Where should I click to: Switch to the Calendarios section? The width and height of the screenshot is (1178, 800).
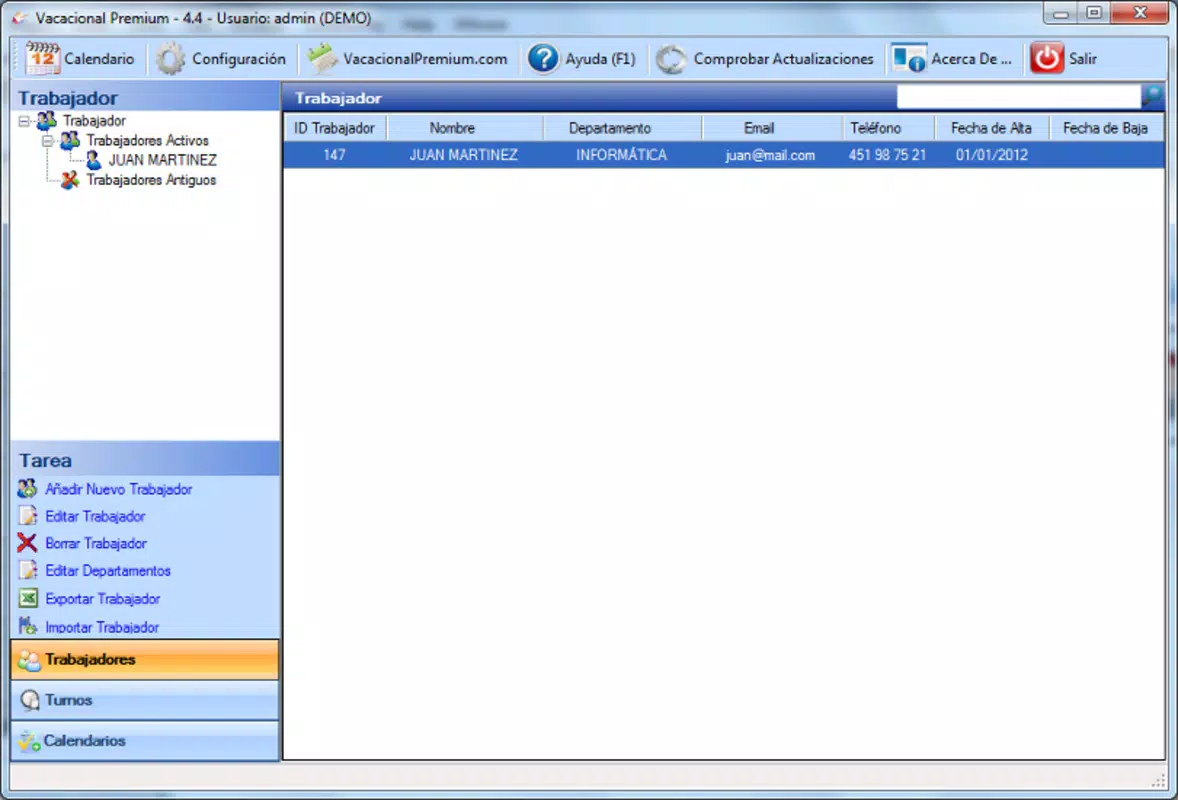point(145,741)
